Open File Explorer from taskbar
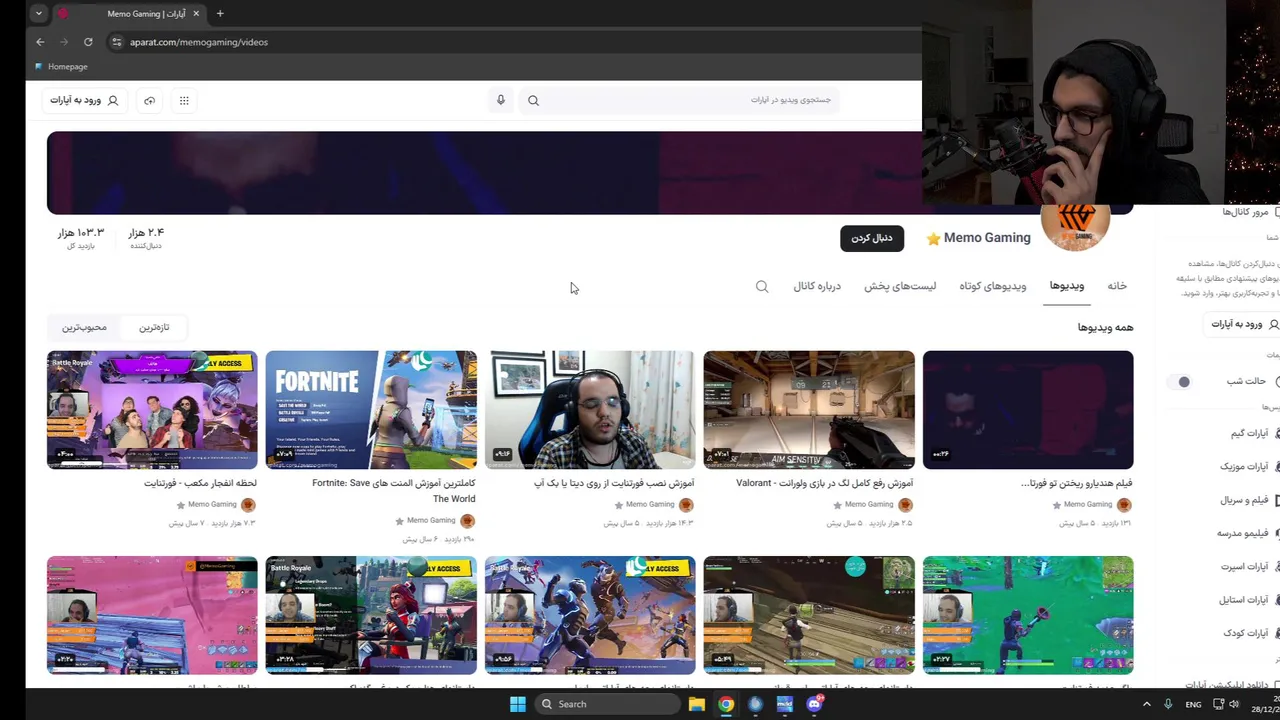 [697, 704]
